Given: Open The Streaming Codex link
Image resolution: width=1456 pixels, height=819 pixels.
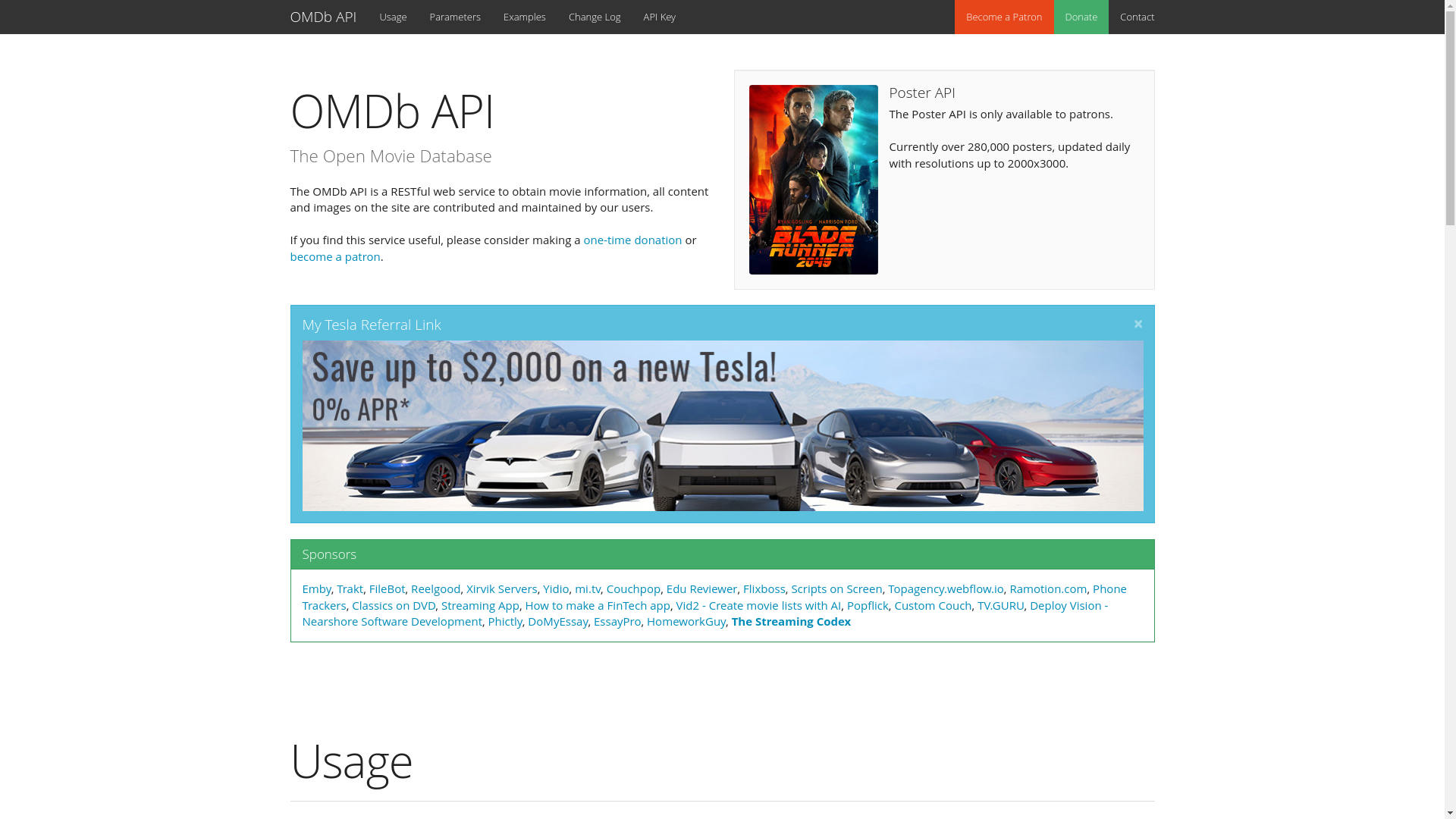Looking at the screenshot, I should coord(791,621).
